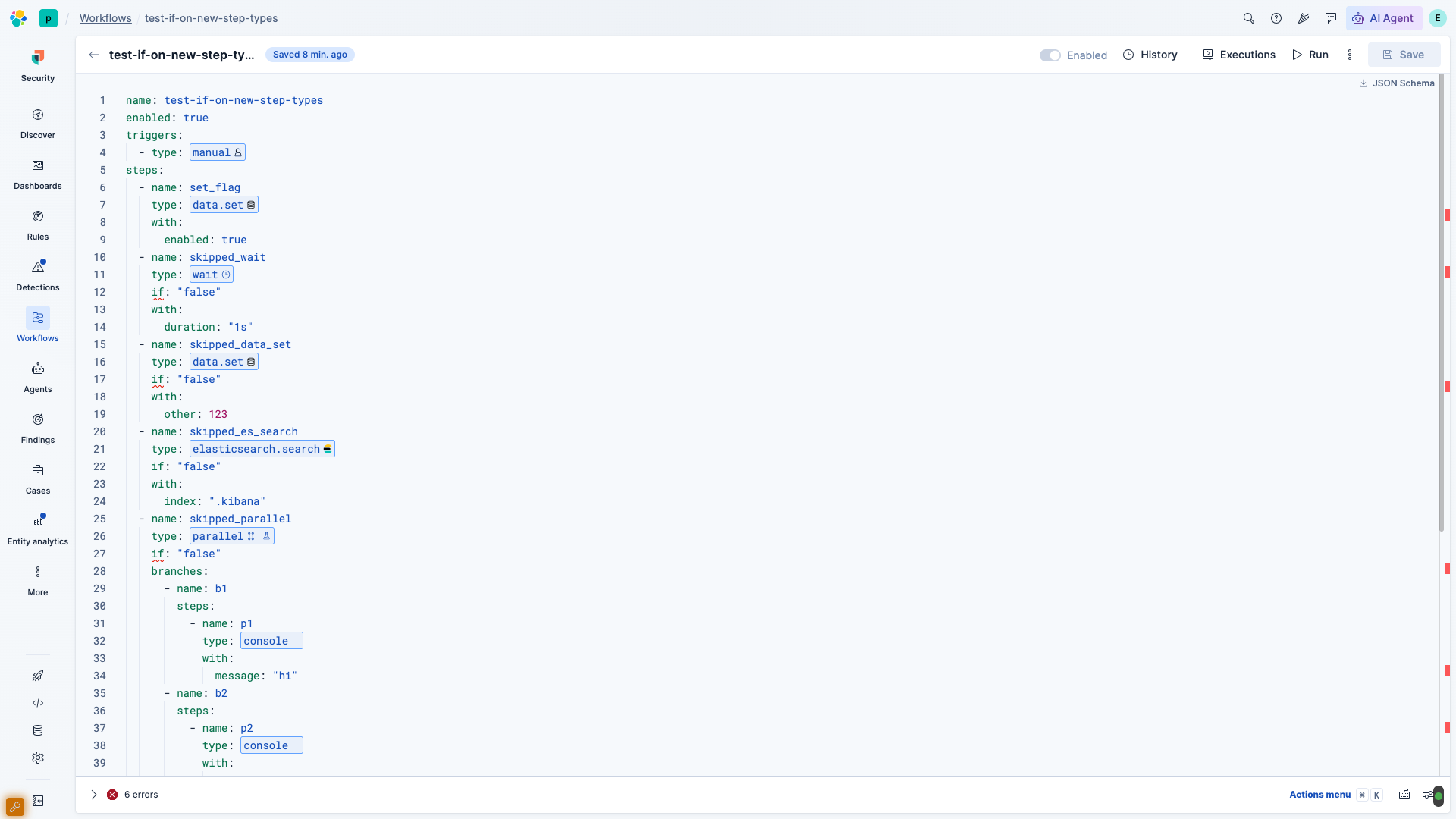Open the space selector 'p' badge
This screenshot has width=1456, height=819.
[x=49, y=18]
